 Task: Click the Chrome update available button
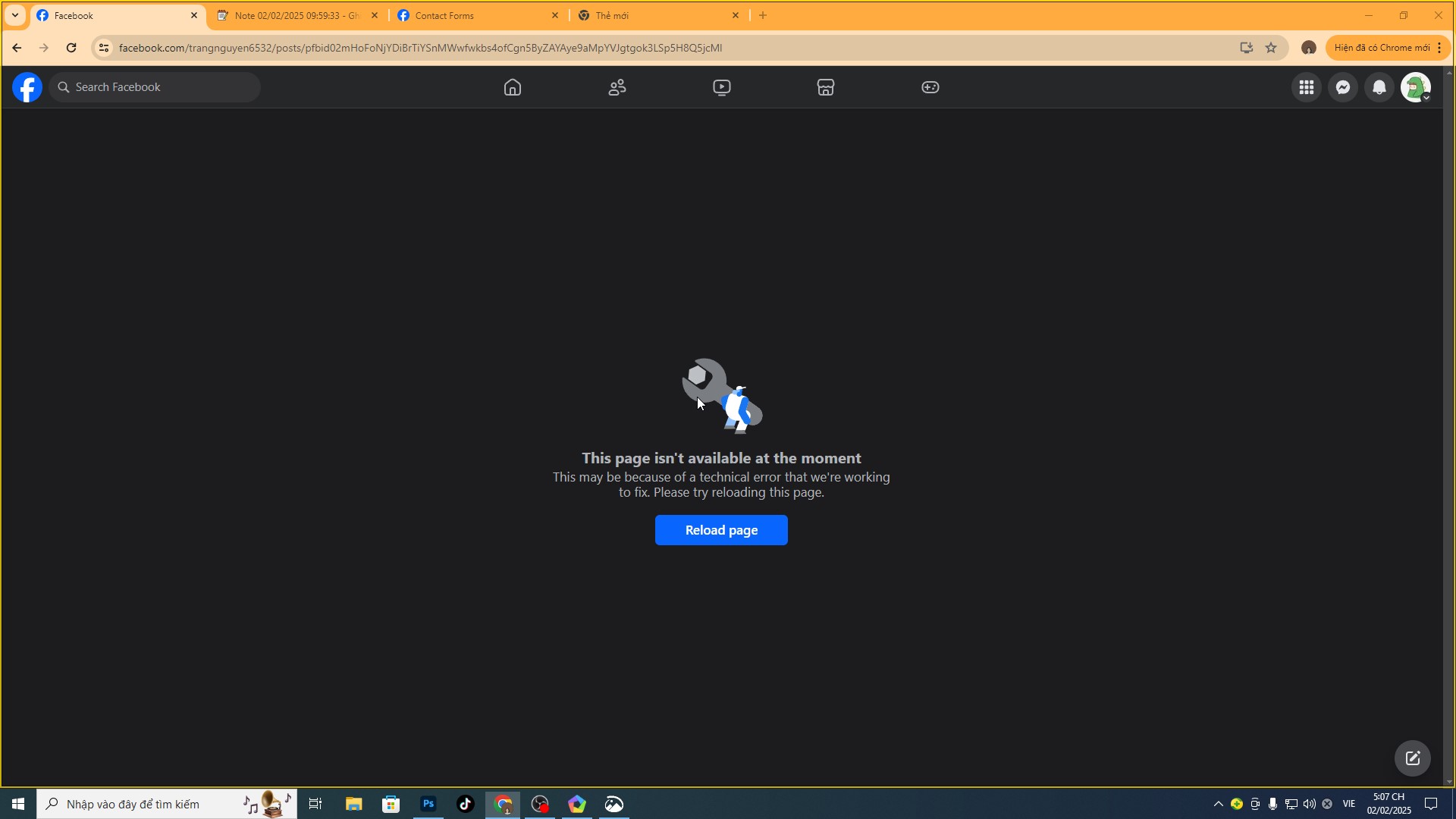pyautogui.click(x=1382, y=48)
